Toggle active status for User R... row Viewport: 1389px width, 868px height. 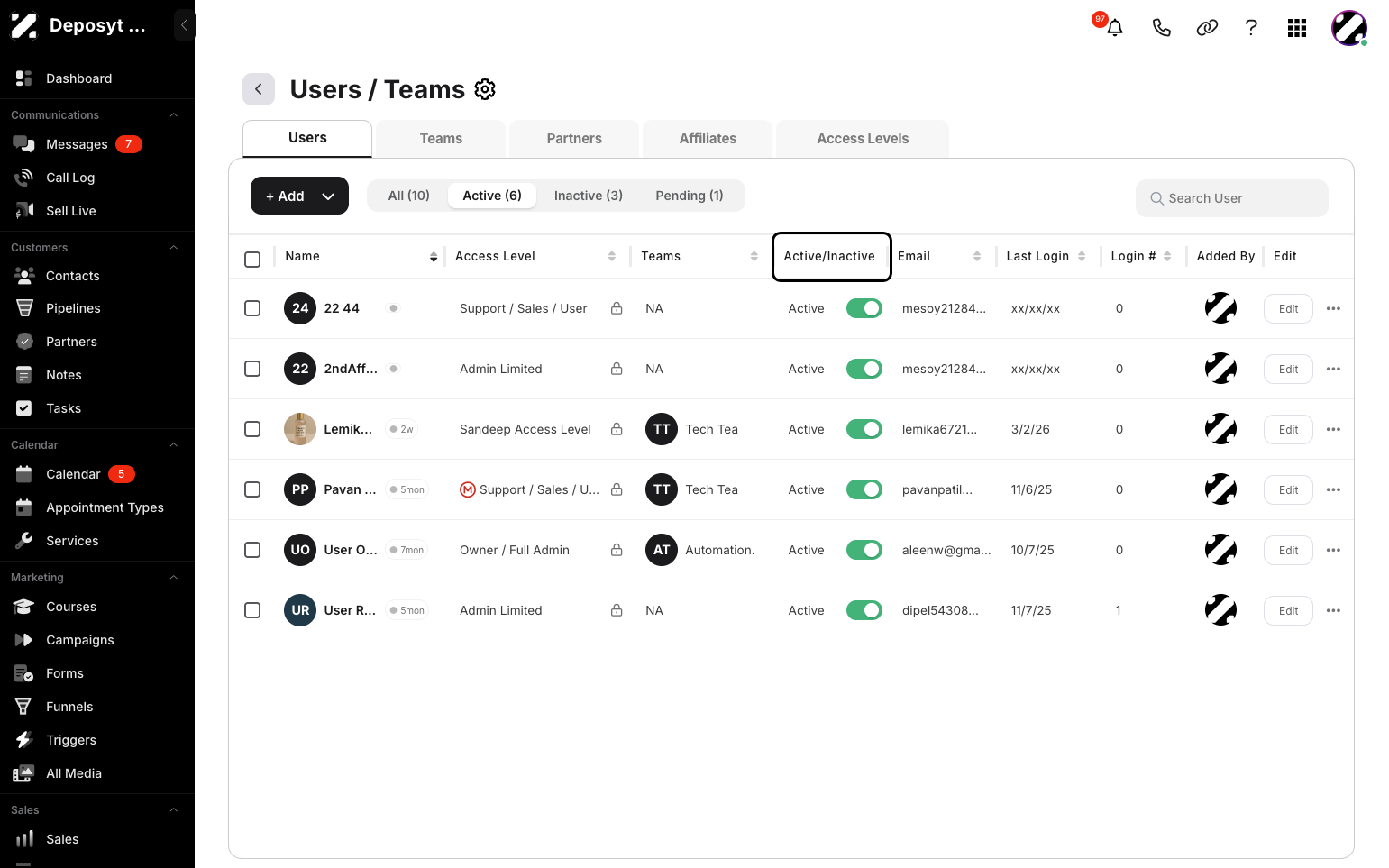point(864,610)
